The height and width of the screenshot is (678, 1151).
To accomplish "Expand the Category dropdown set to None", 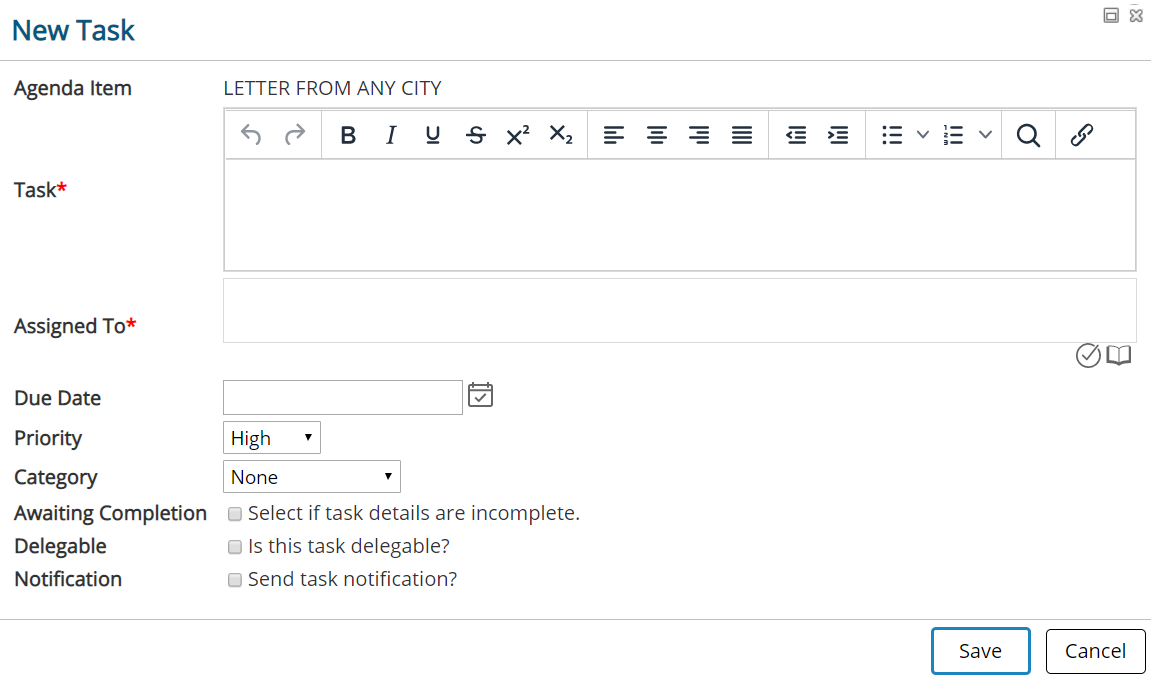I will 312,477.
